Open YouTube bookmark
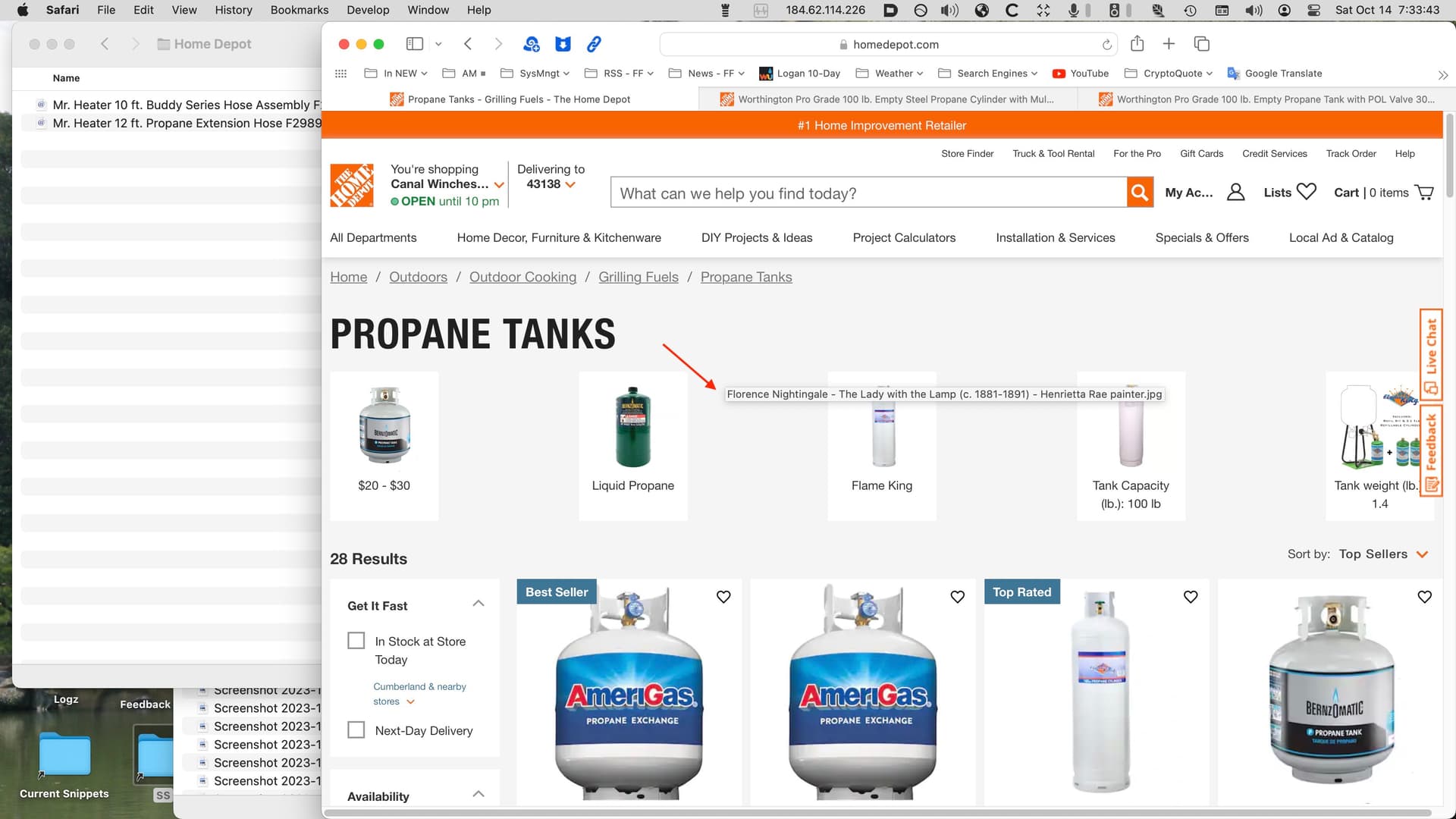1456x819 pixels. tap(1081, 74)
